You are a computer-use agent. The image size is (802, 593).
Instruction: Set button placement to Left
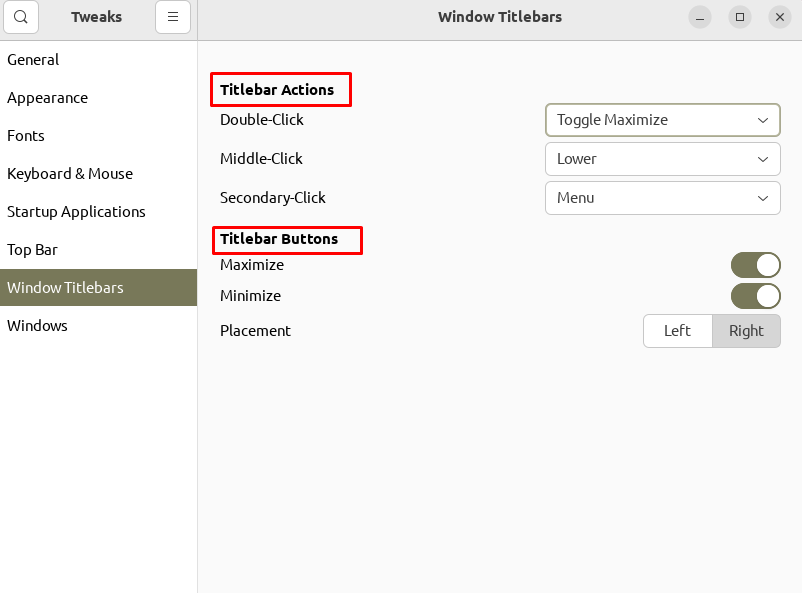678,331
